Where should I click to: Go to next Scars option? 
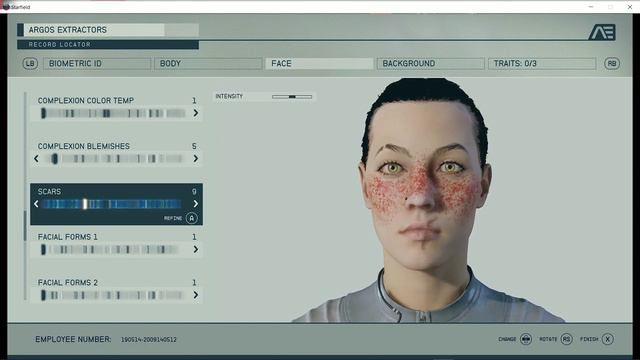pyautogui.click(x=196, y=204)
